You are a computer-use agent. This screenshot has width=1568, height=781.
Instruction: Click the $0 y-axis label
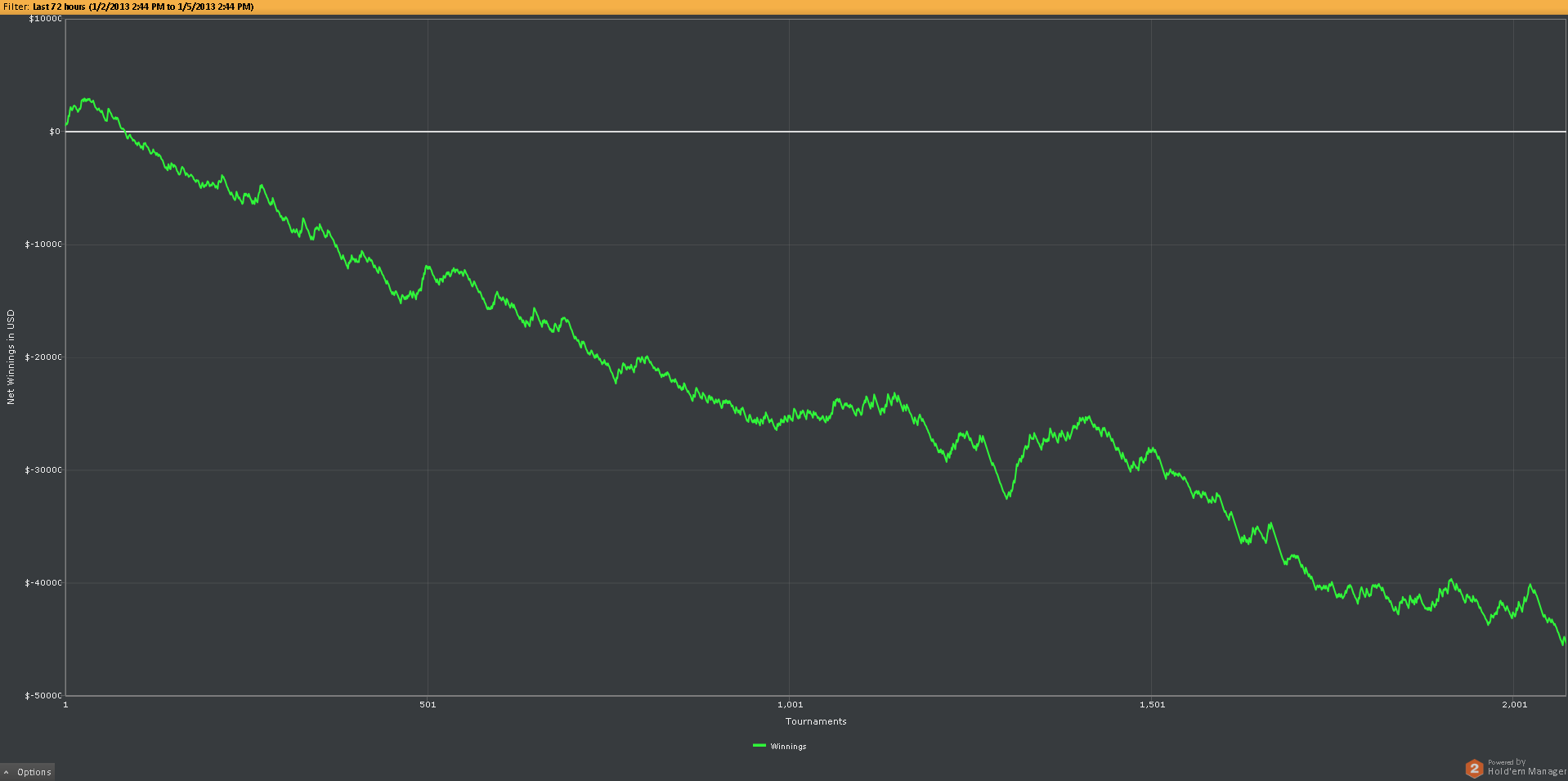tap(55, 132)
